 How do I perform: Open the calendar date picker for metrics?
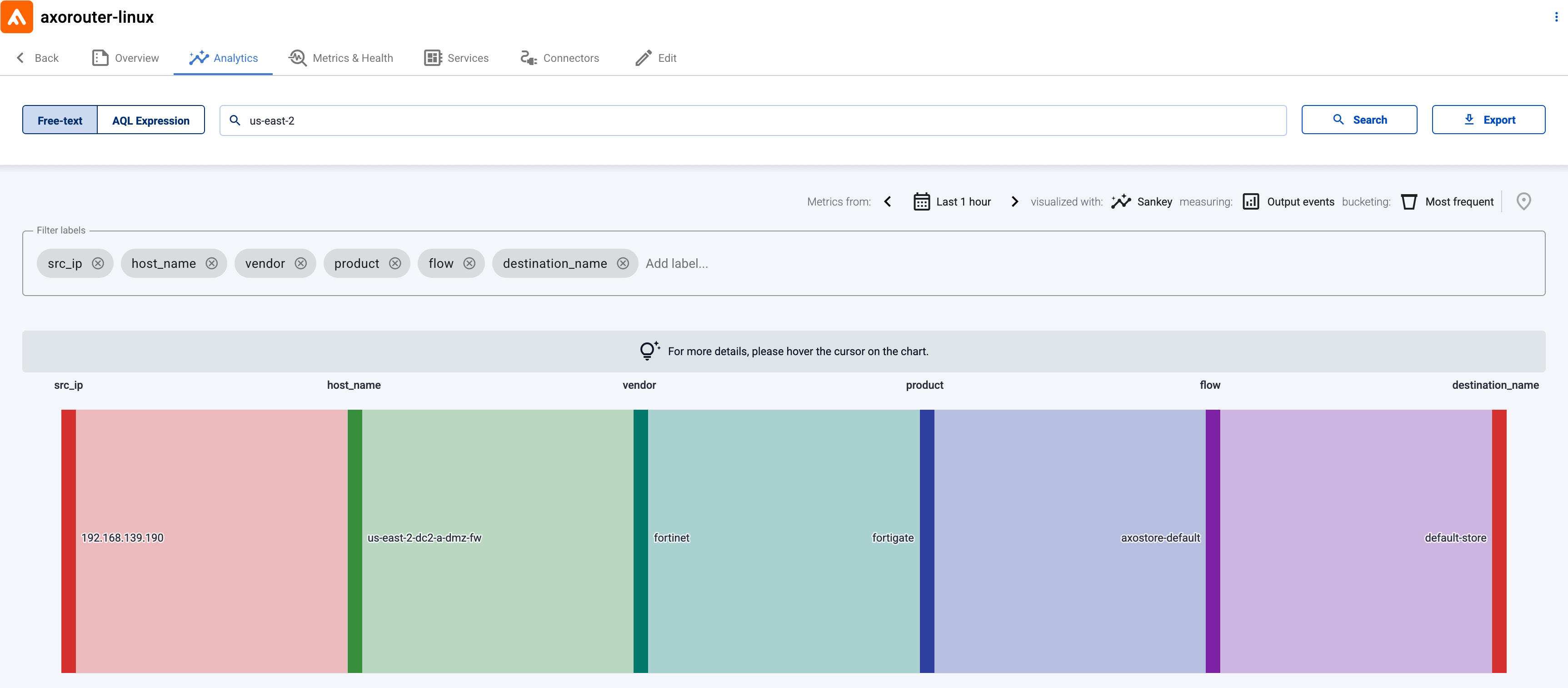click(x=921, y=201)
